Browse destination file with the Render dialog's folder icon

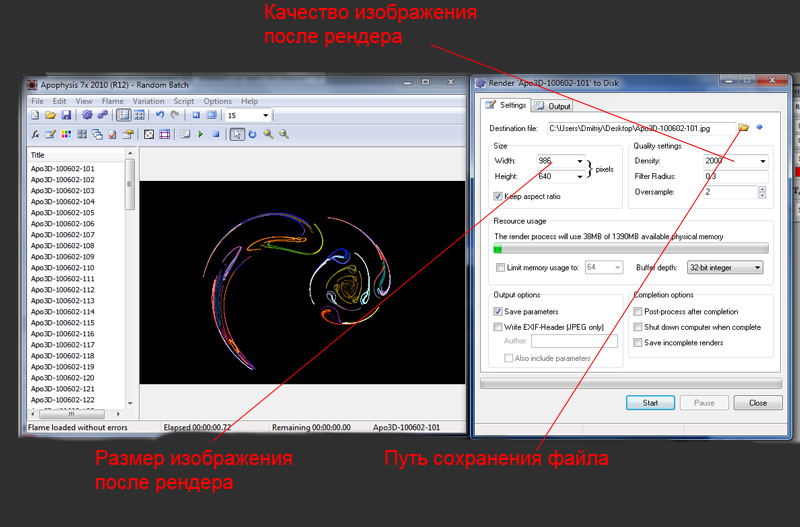(743, 128)
